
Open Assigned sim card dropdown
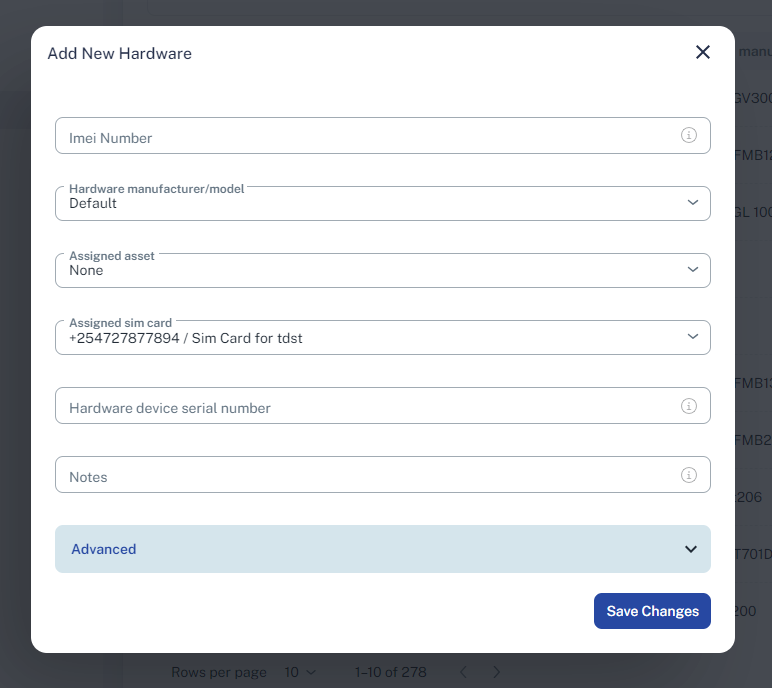point(383,337)
